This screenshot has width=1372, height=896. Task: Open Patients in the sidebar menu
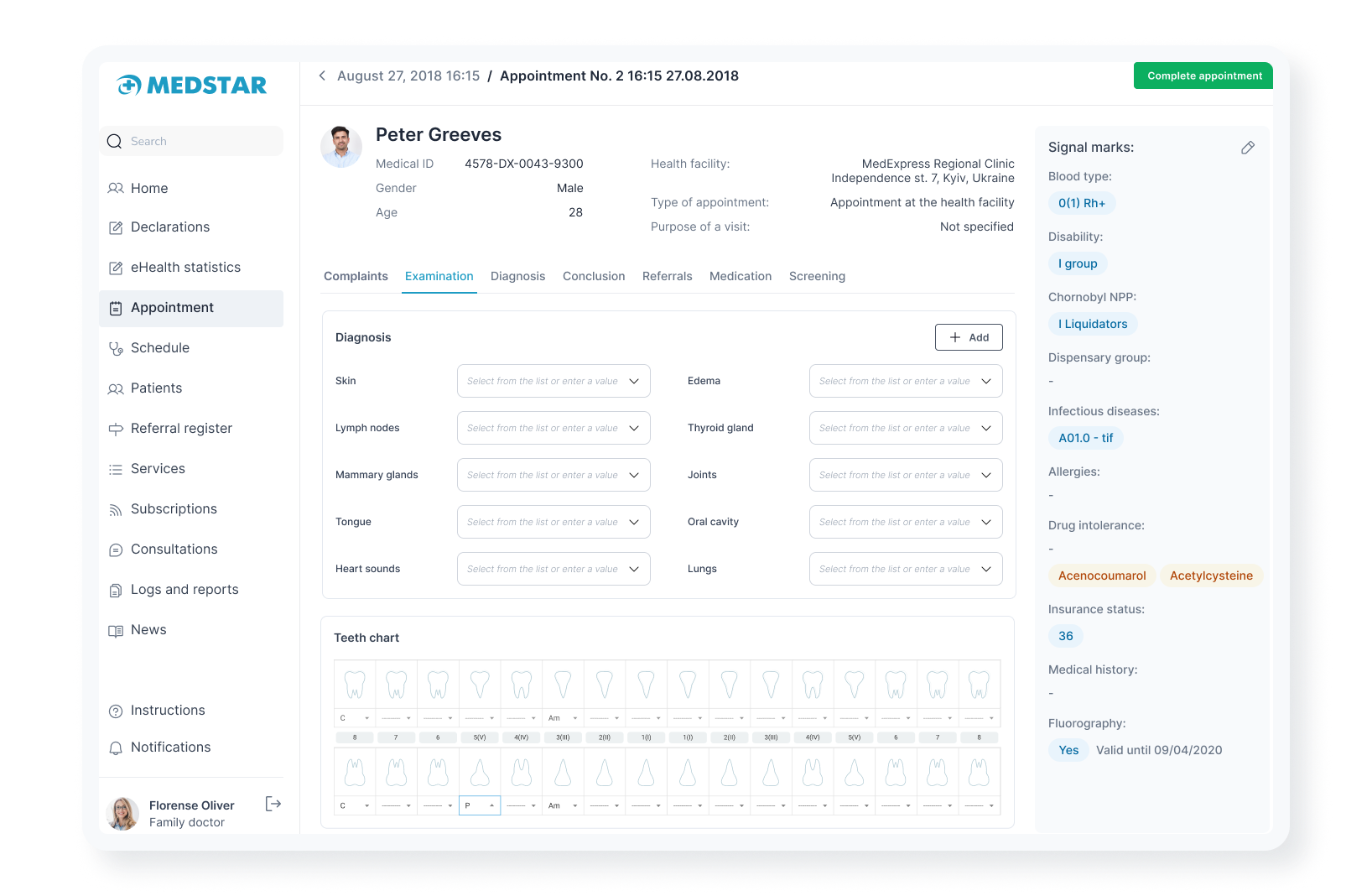point(156,388)
